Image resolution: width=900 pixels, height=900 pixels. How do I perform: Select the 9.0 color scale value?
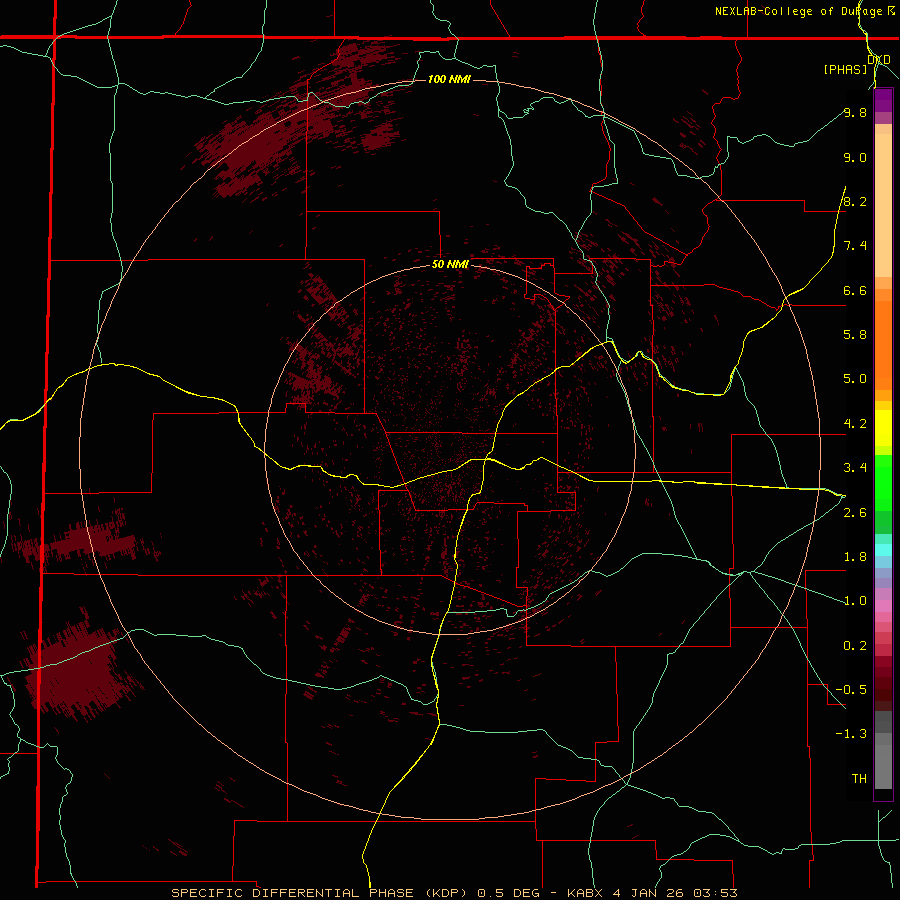point(855,157)
